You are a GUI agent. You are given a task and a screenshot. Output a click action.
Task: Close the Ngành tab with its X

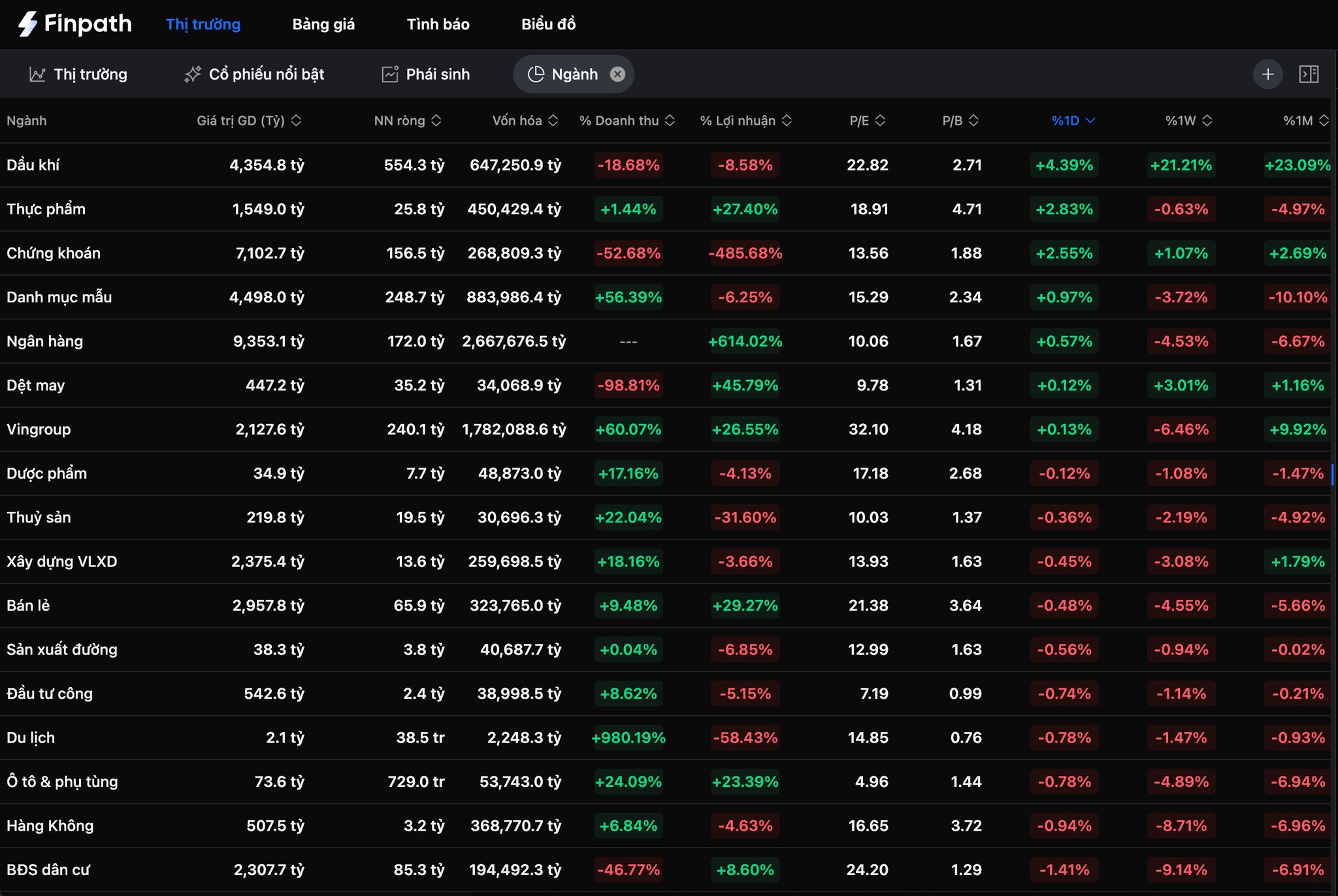pyautogui.click(x=617, y=74)
